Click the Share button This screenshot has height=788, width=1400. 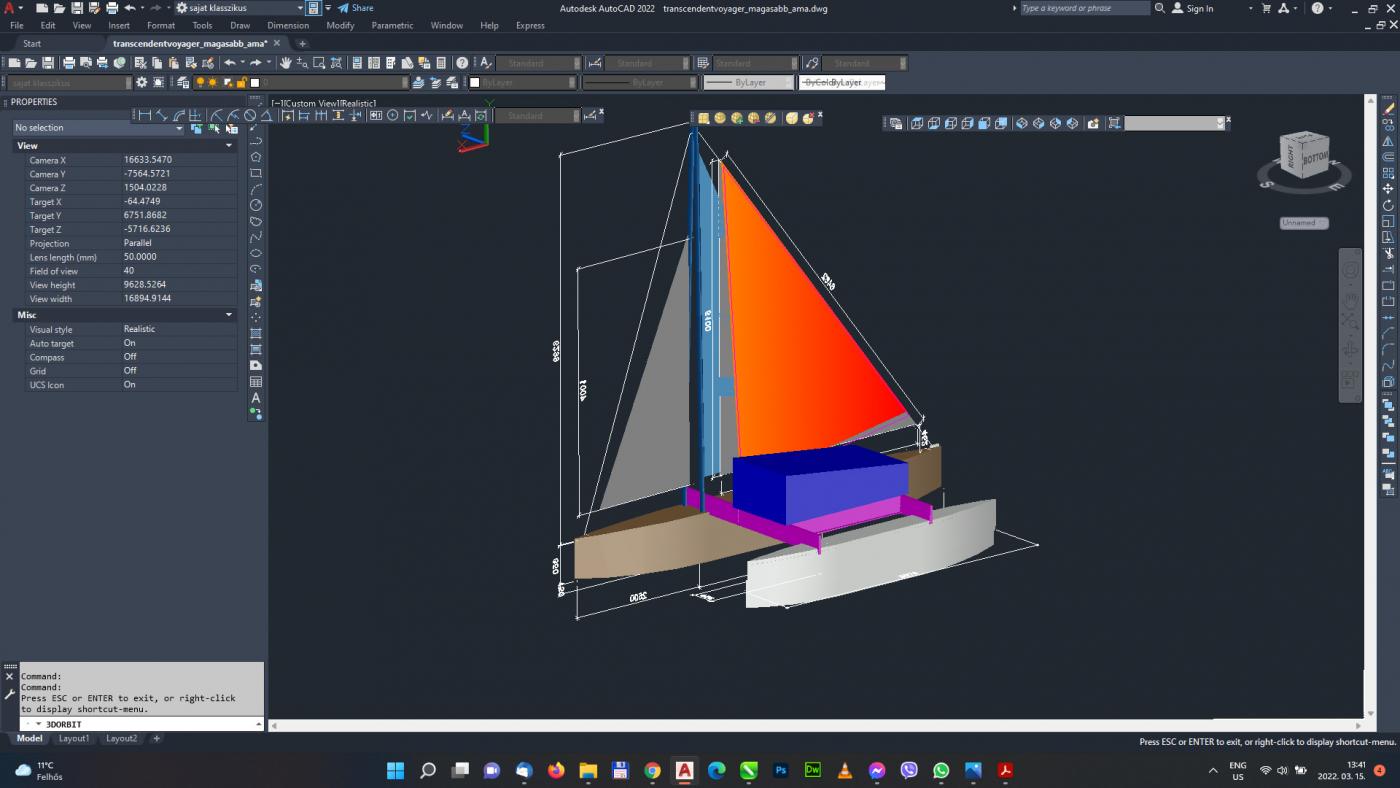[355, 8]
